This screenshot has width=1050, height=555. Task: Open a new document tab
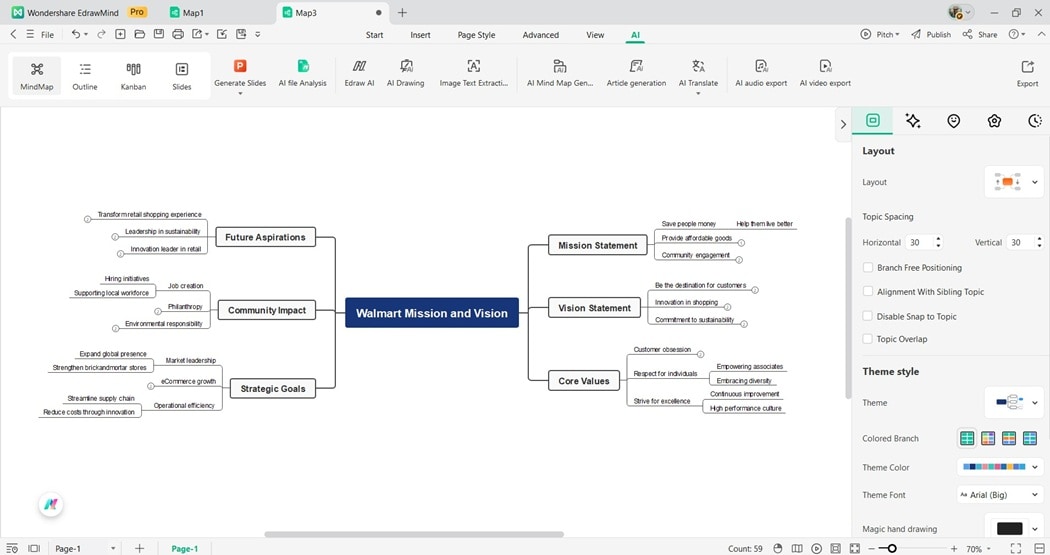(x=402, y=13)
